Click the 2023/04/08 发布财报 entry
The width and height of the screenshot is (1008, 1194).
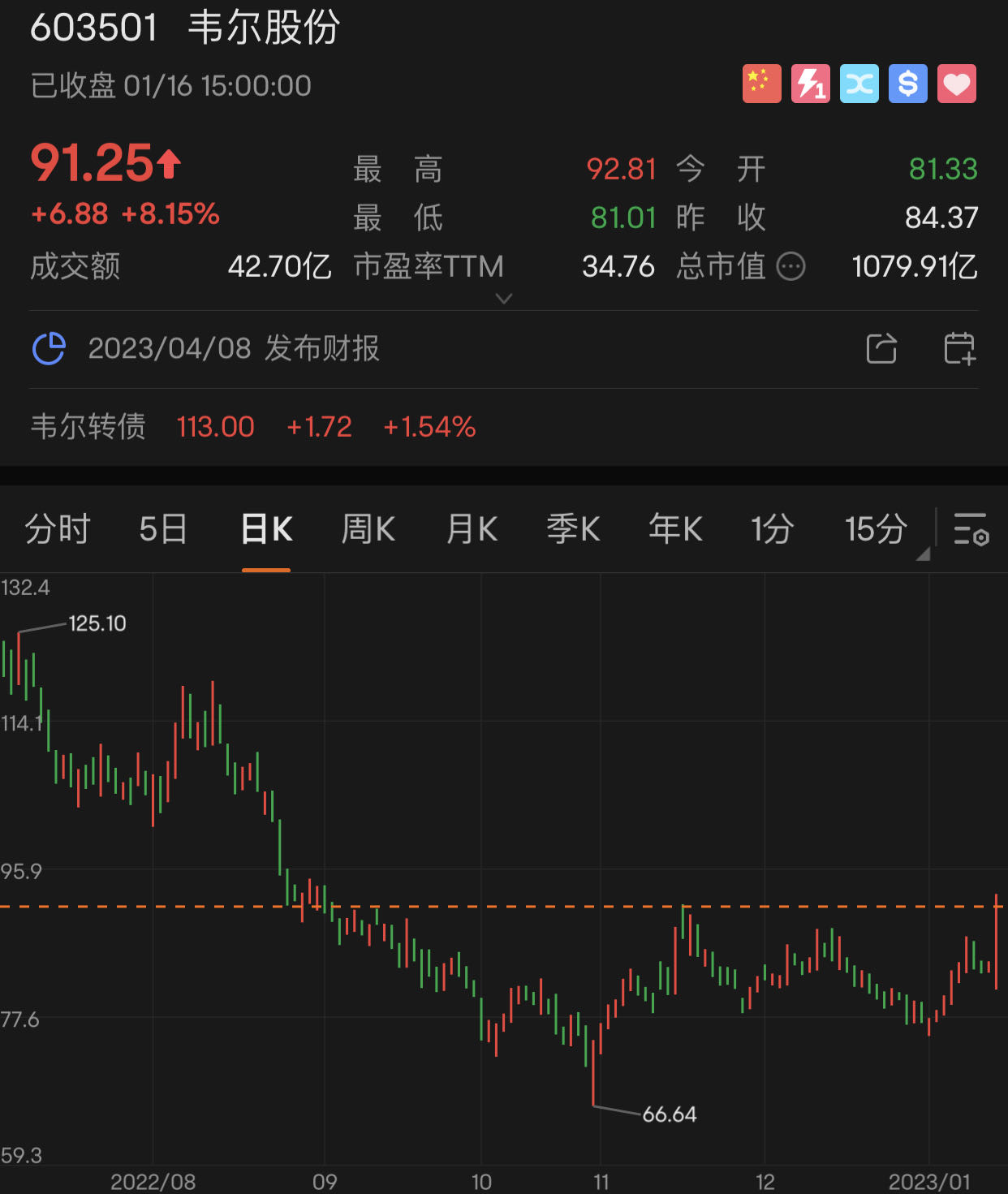click(234, 349)
